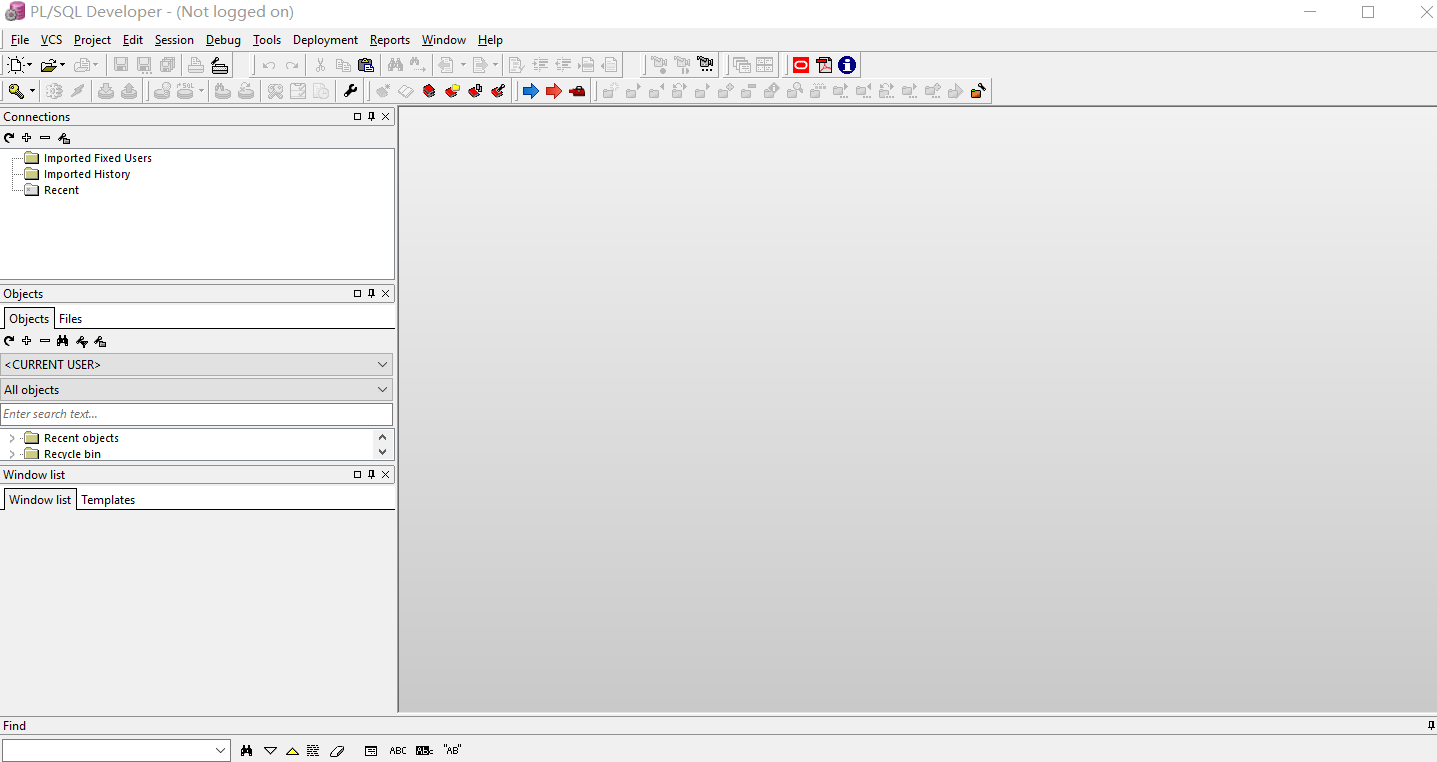Switch to the Templates tab
This screenshot has height=762, width=1437.
(x=108, y=500)
